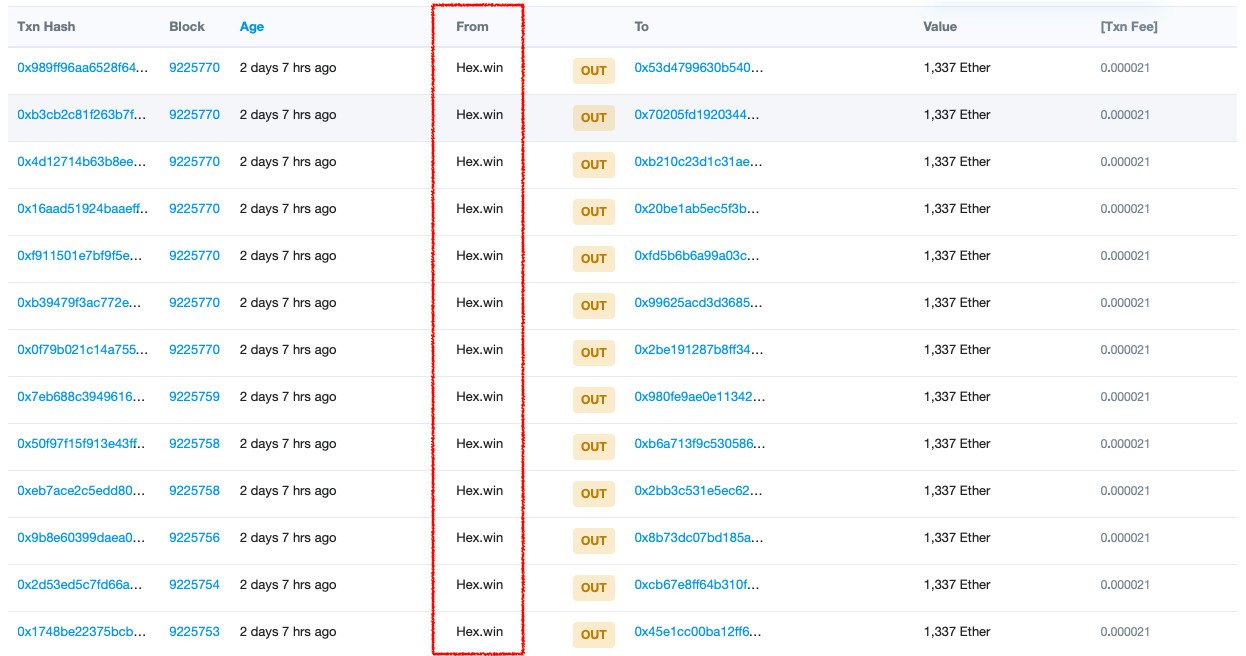The height and width of the screenshot is (656, 1246).
Task: Open block 9225758 in the 0x50f97f15 row
Action: coord(194,444)
